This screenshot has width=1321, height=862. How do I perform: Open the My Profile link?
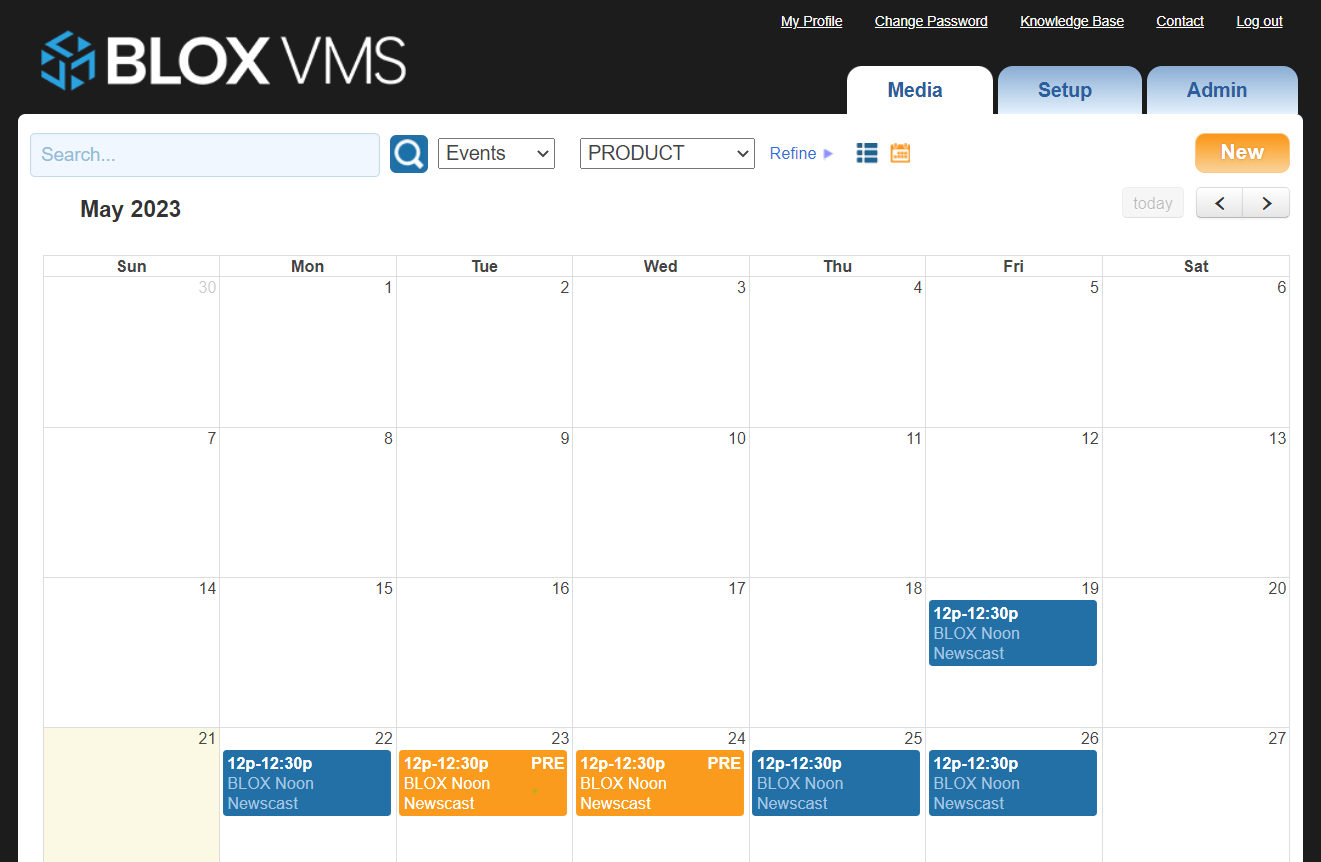(811, 21)
